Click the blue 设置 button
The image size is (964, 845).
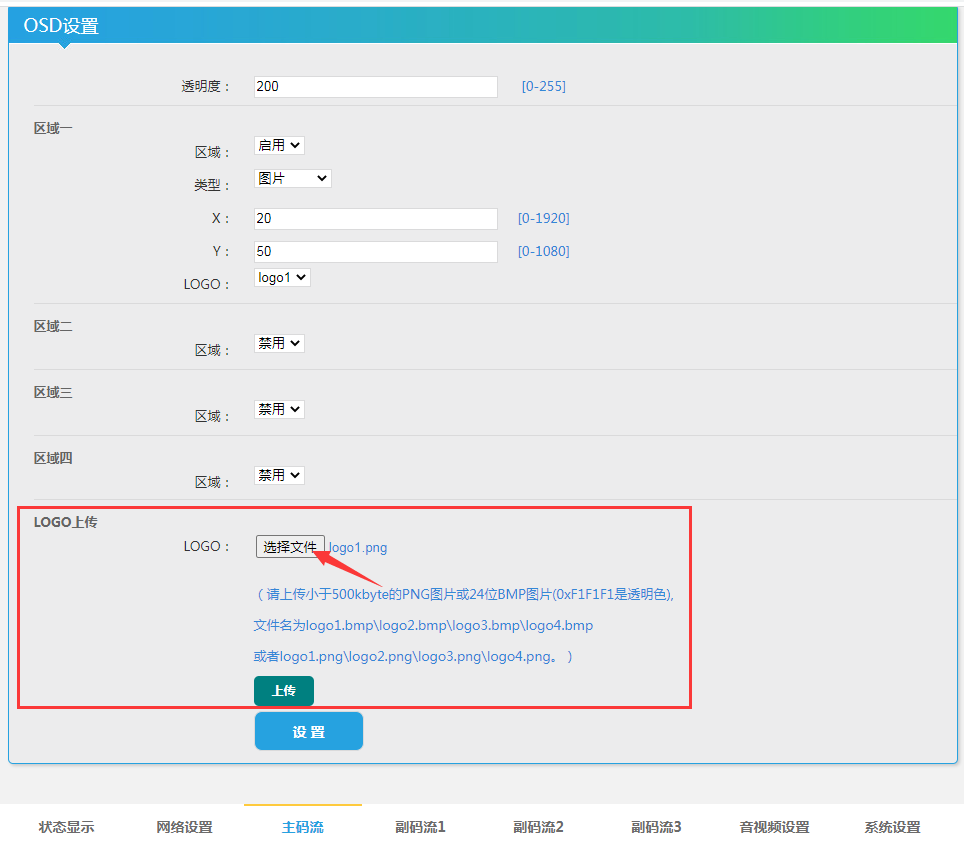pos(309,731)
